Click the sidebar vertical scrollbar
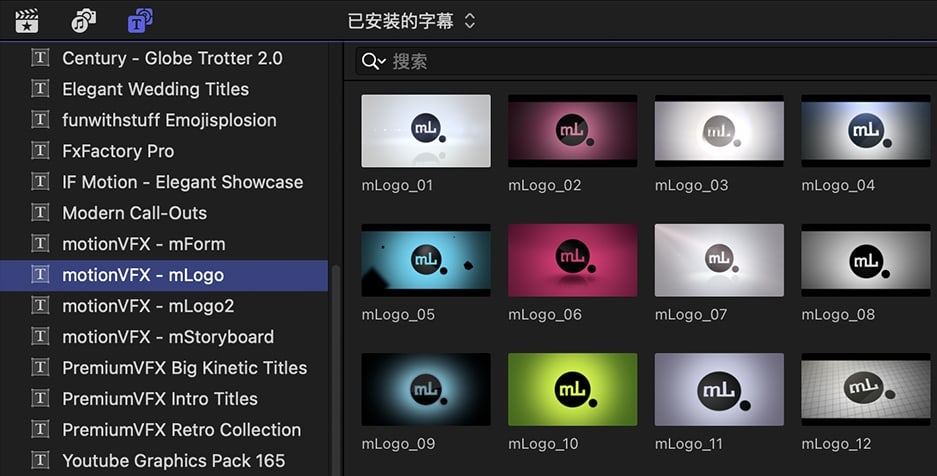Image resolution: width=937 pixels, height=476 pixels. [335, 370]
